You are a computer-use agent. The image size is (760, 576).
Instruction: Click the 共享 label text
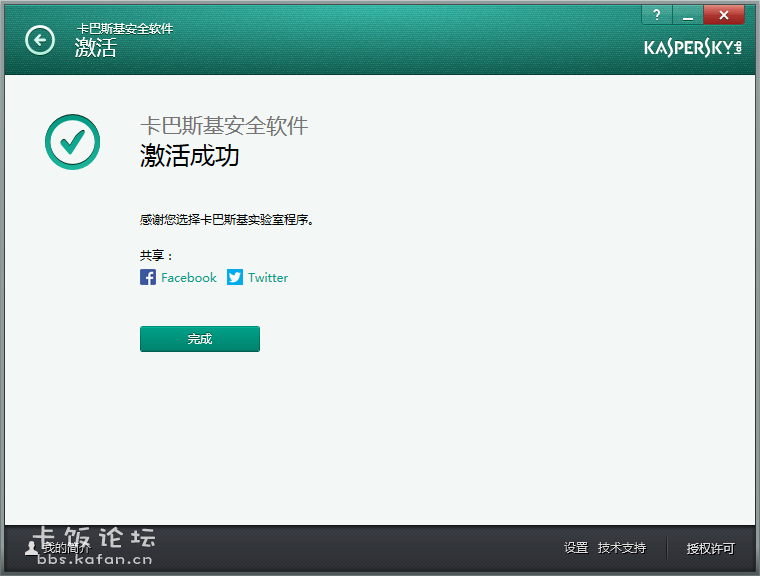[x=156, y=256]
